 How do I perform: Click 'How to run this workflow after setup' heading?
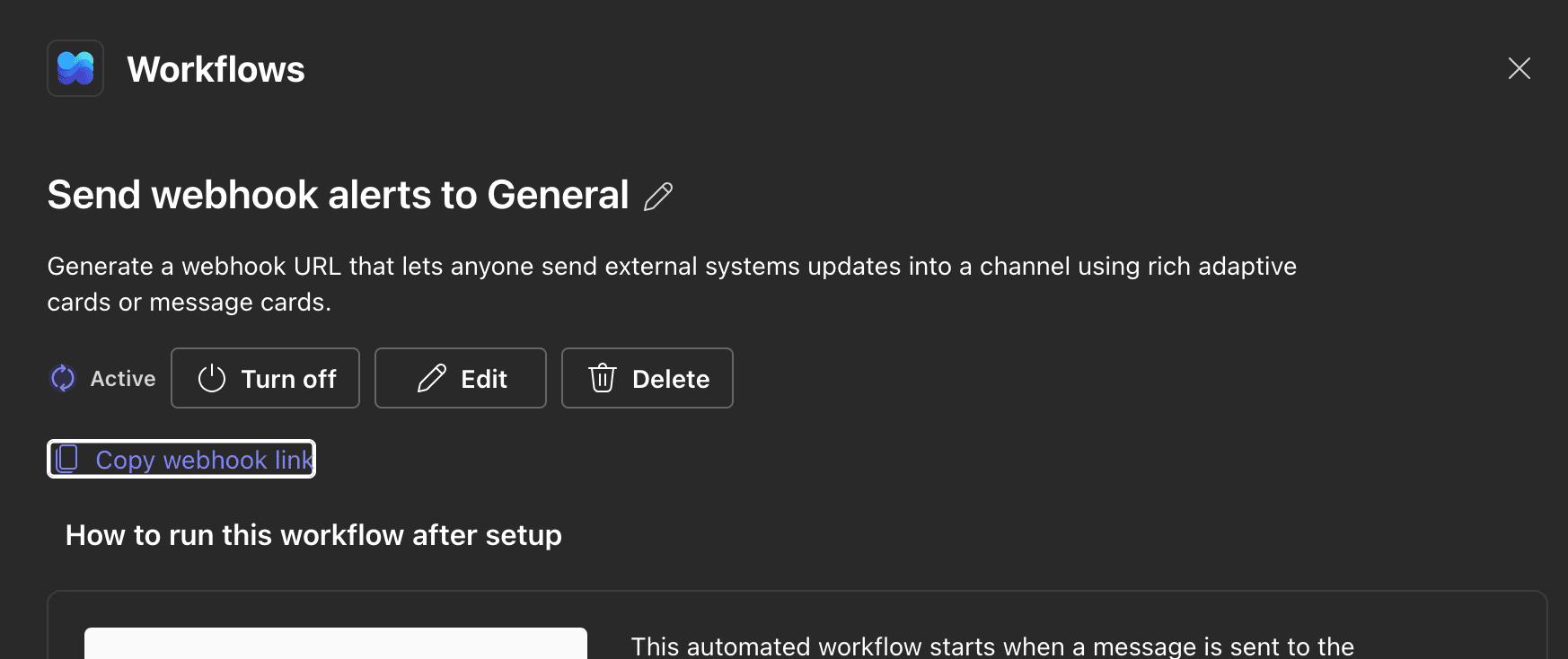[x=313, y=535]
